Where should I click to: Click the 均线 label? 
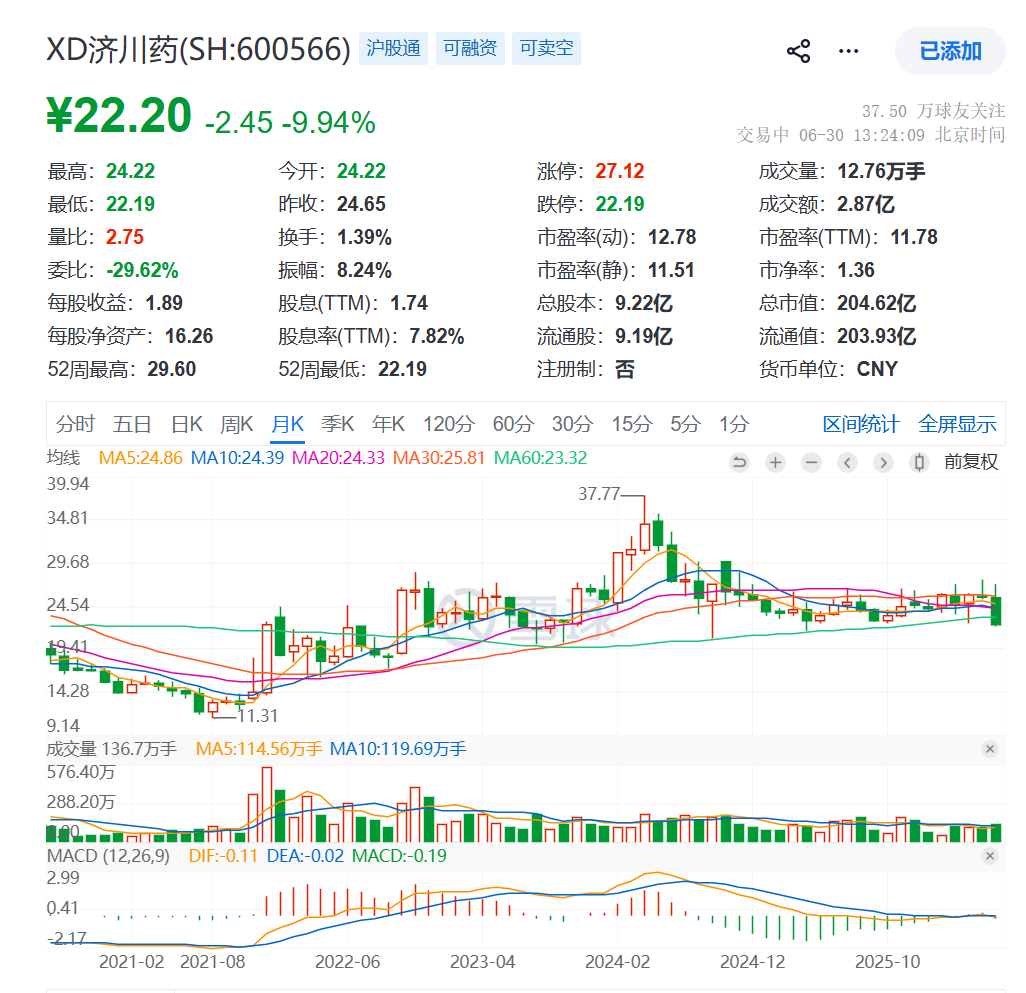click(63, 458)
